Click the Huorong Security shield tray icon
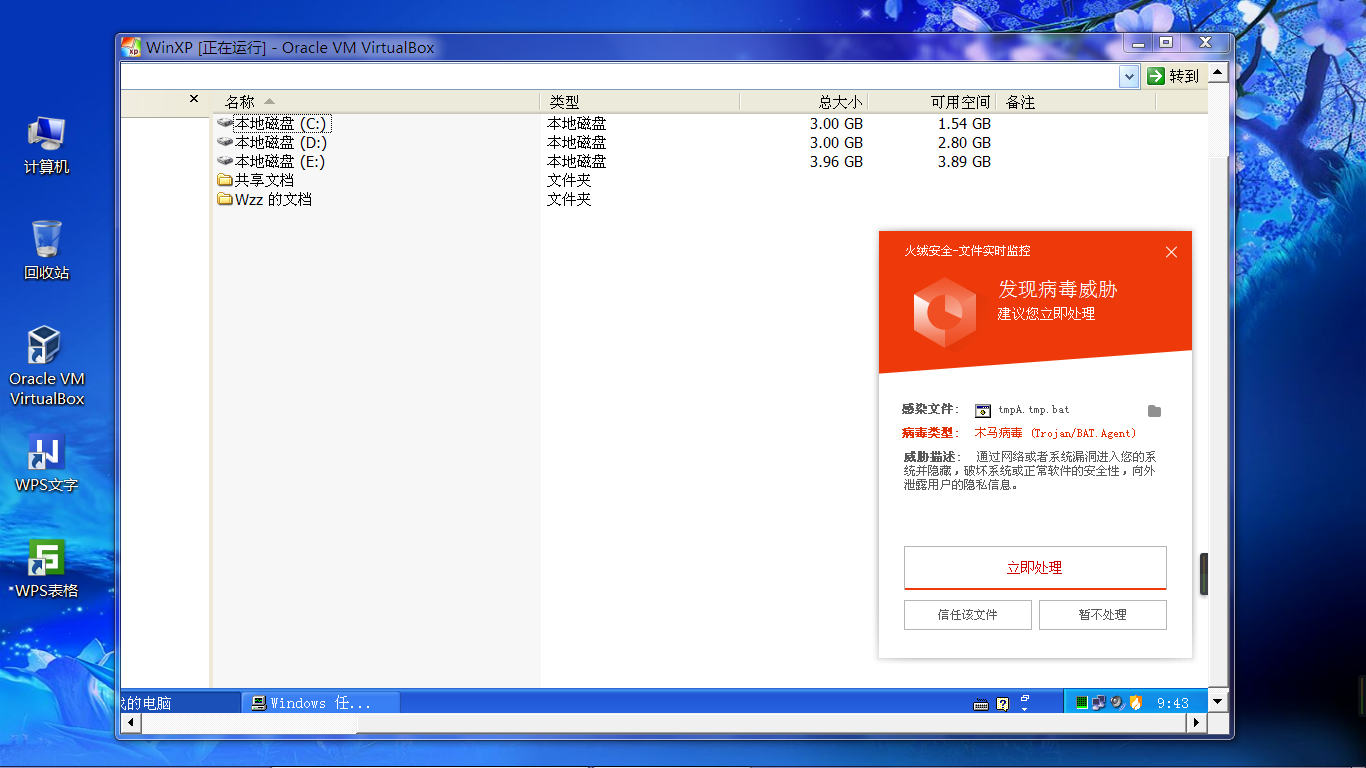The height and width of the screenshot is (768, 1366). pos(1136,702)
